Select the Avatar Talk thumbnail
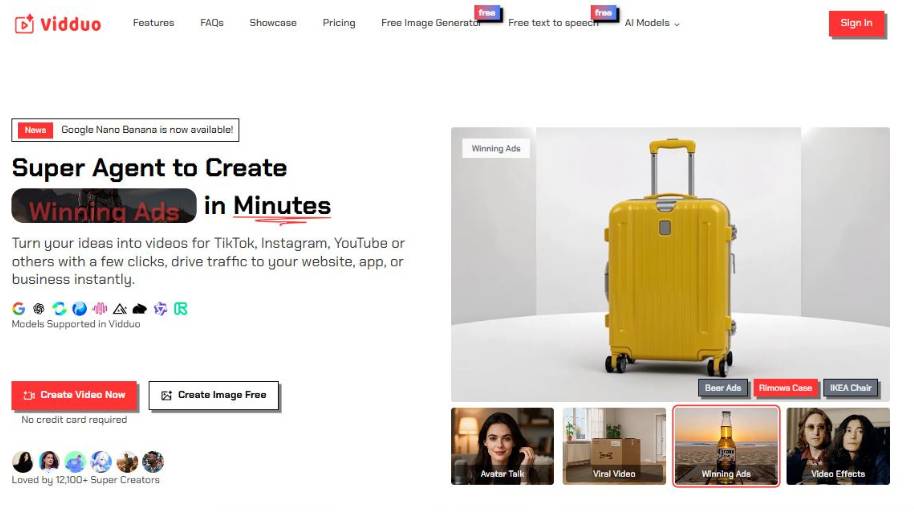The image size is (914, 512). (x=502, y=446)
